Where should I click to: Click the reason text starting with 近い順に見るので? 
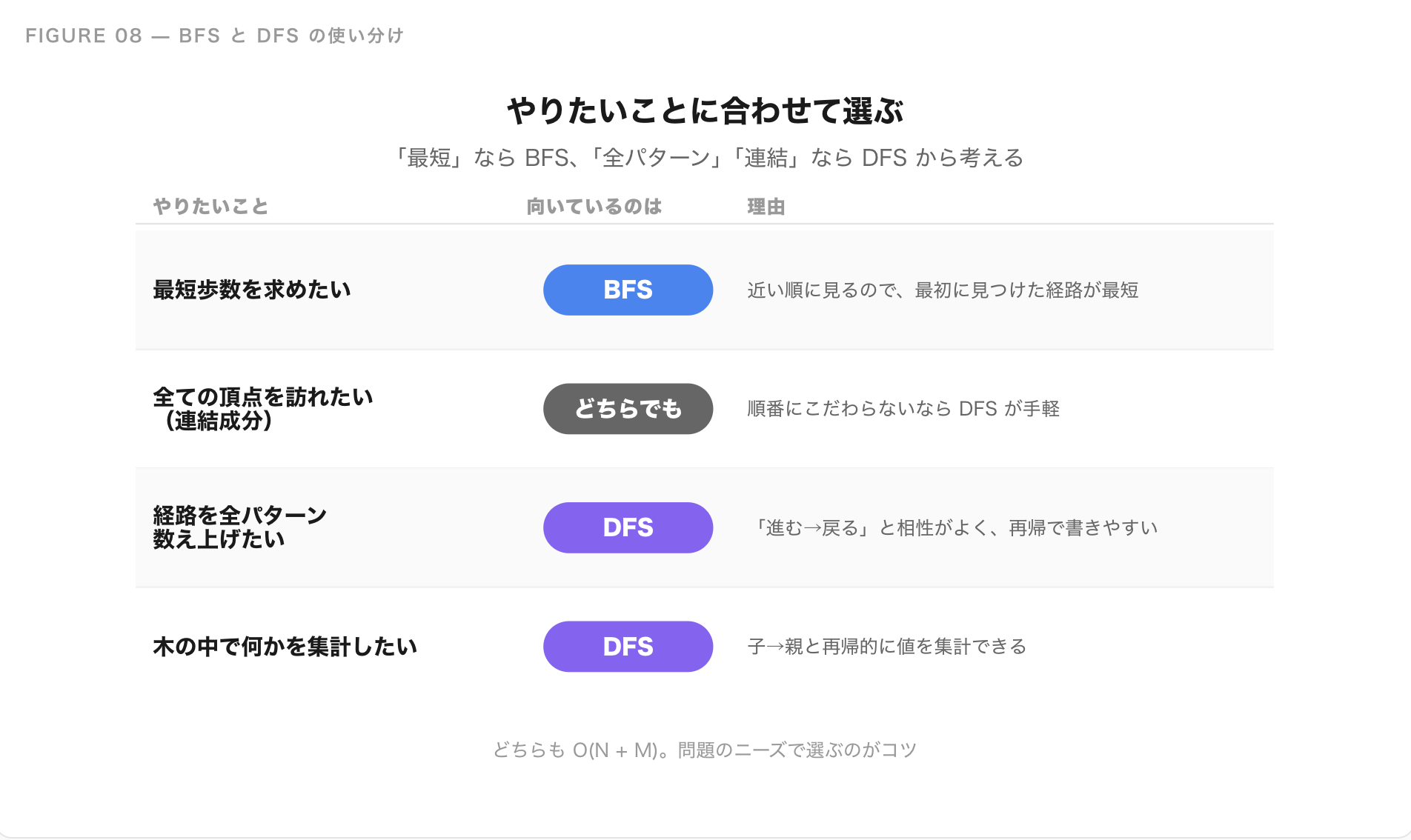[x=943, y=290]
